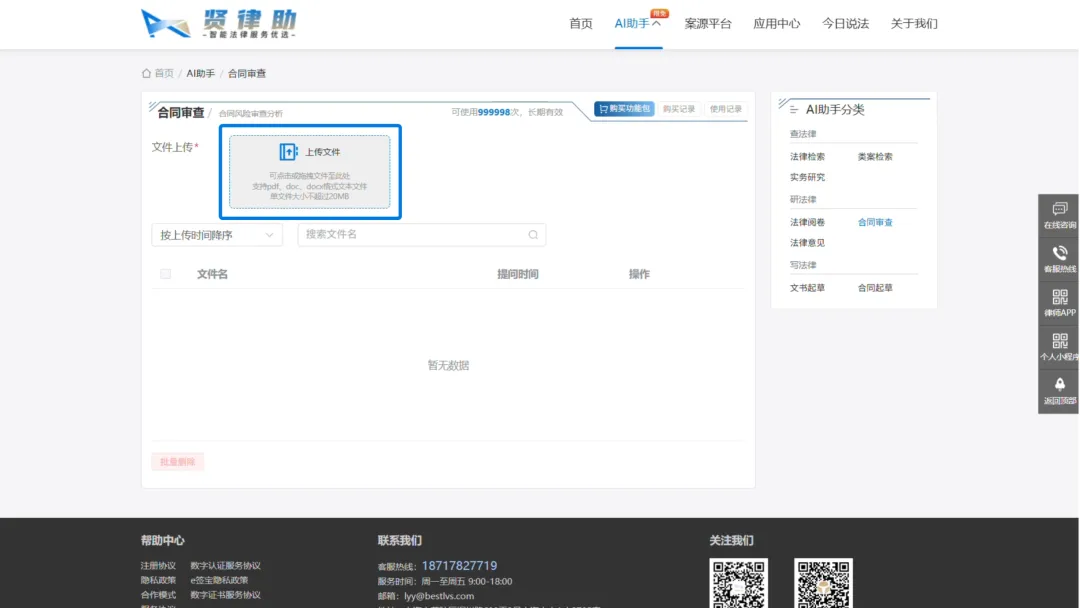Viewport: 1080px width, 608px height.
Task: Click the shopping cart icon on 购买功能包
Action: tap(603, 109)
